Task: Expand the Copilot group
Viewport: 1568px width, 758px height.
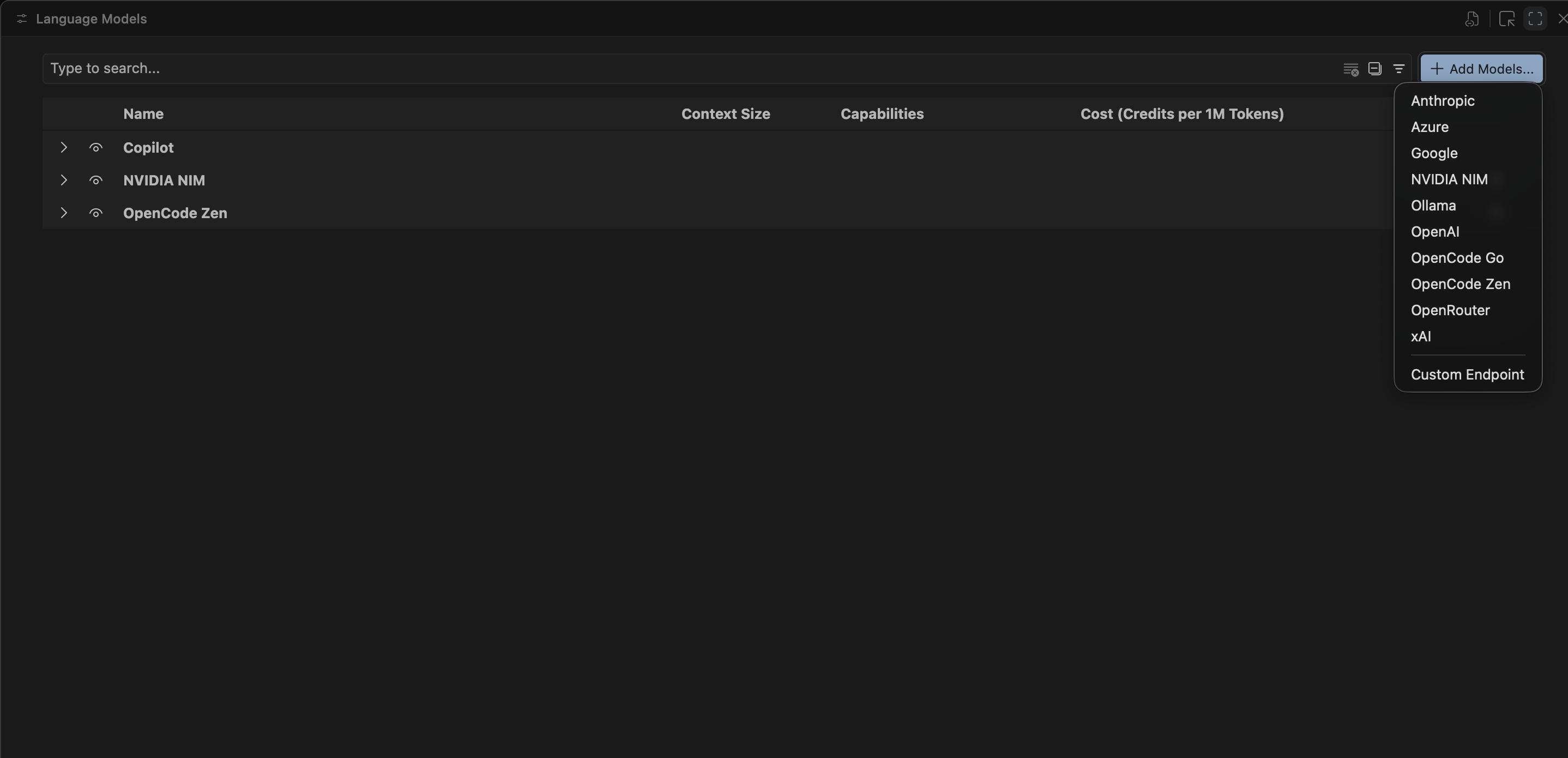Action: click(x=63, y=148)
